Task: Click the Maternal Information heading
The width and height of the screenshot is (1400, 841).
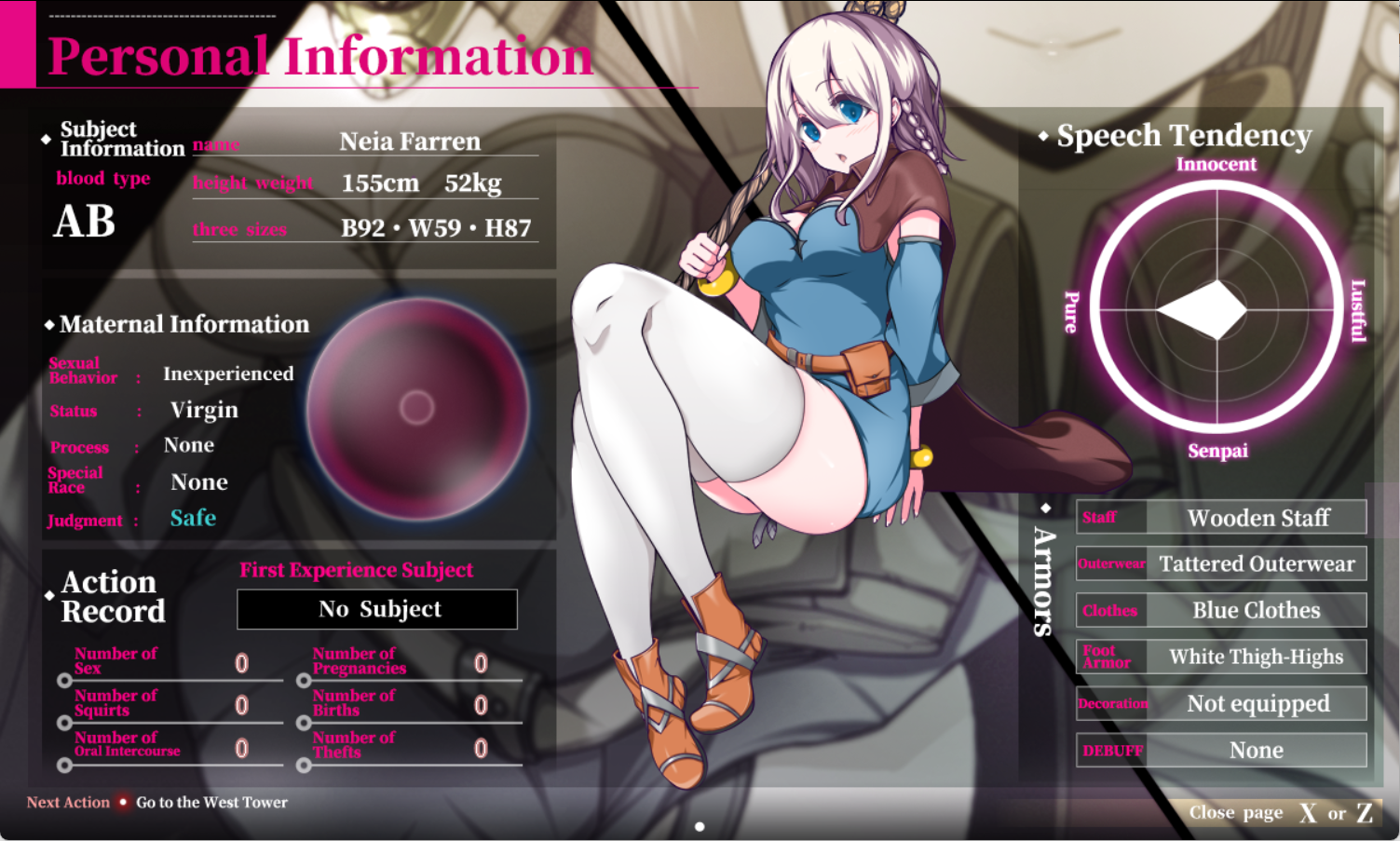Action: (184, 324)
